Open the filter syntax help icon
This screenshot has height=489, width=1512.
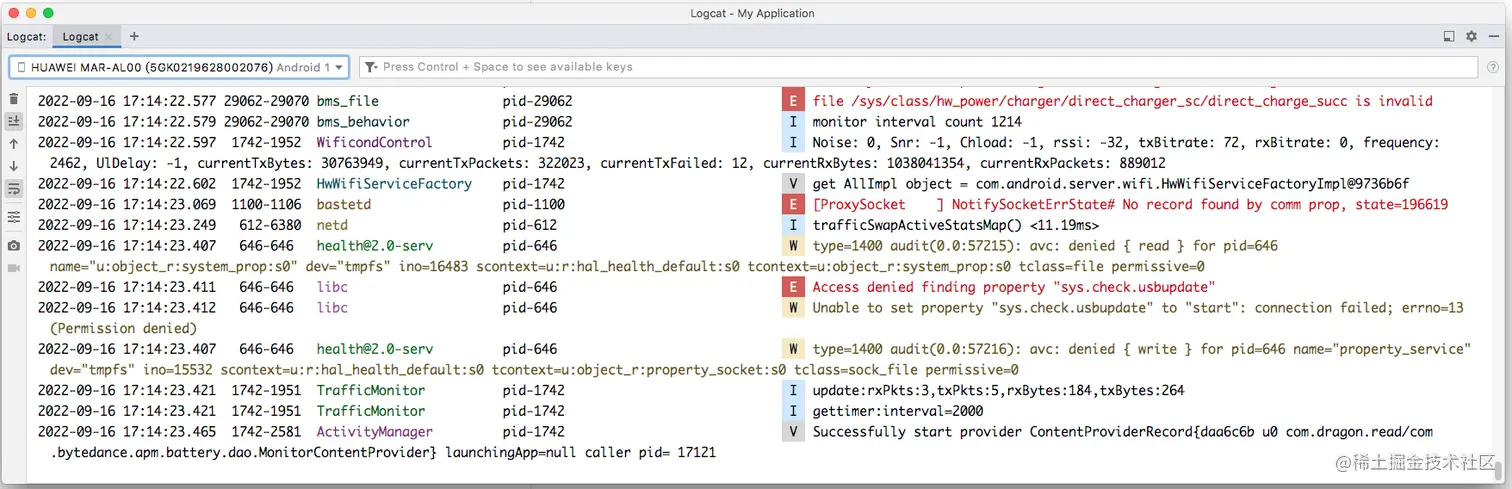point(1492,67)
